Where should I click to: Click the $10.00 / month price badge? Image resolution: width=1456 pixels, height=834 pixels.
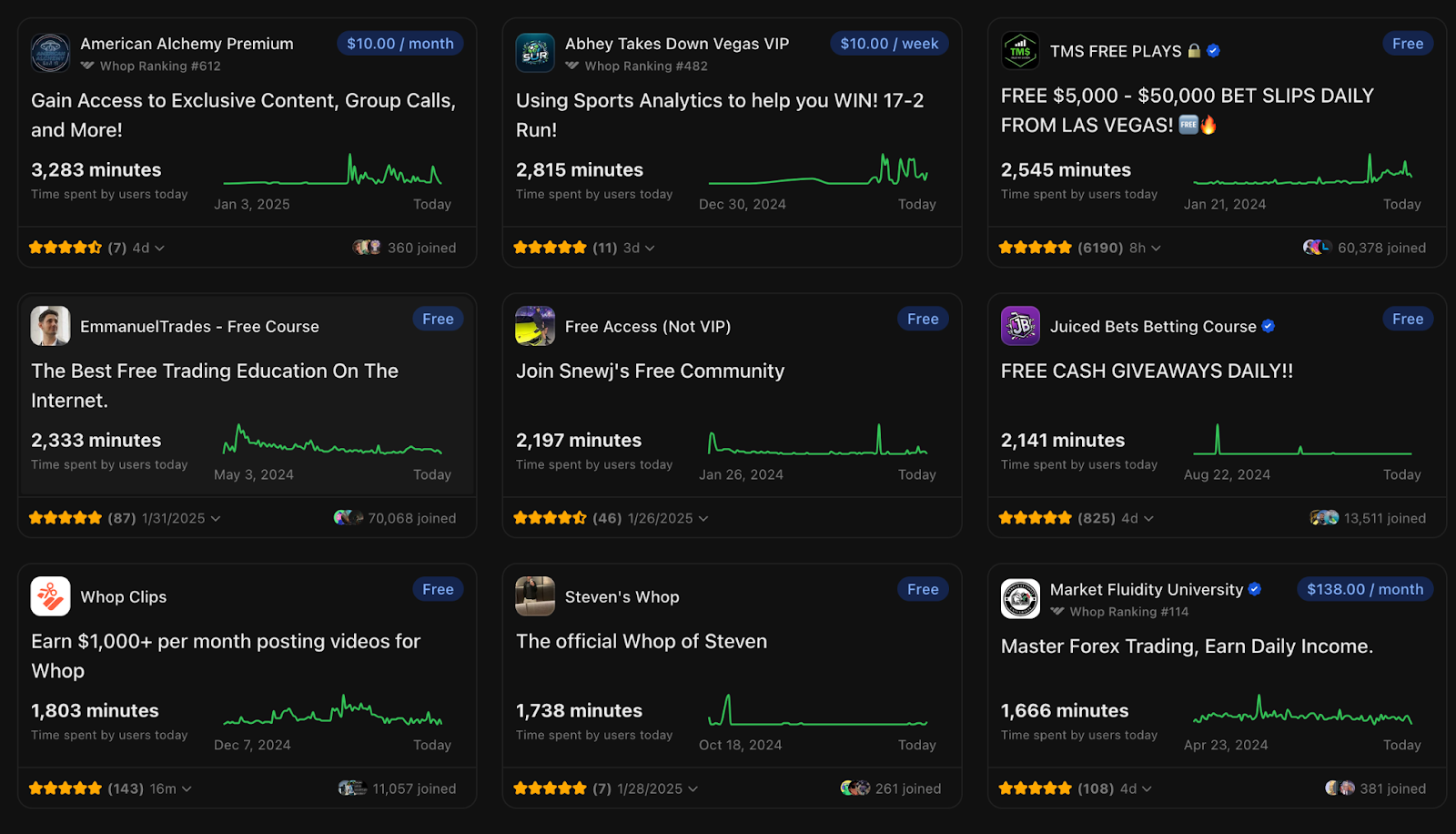(399, 43)
